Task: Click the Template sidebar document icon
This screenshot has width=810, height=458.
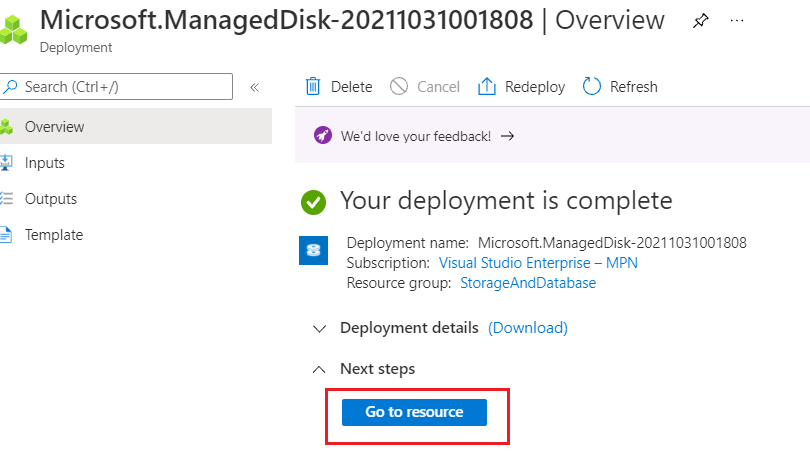Action: click(x=6, y=235)
